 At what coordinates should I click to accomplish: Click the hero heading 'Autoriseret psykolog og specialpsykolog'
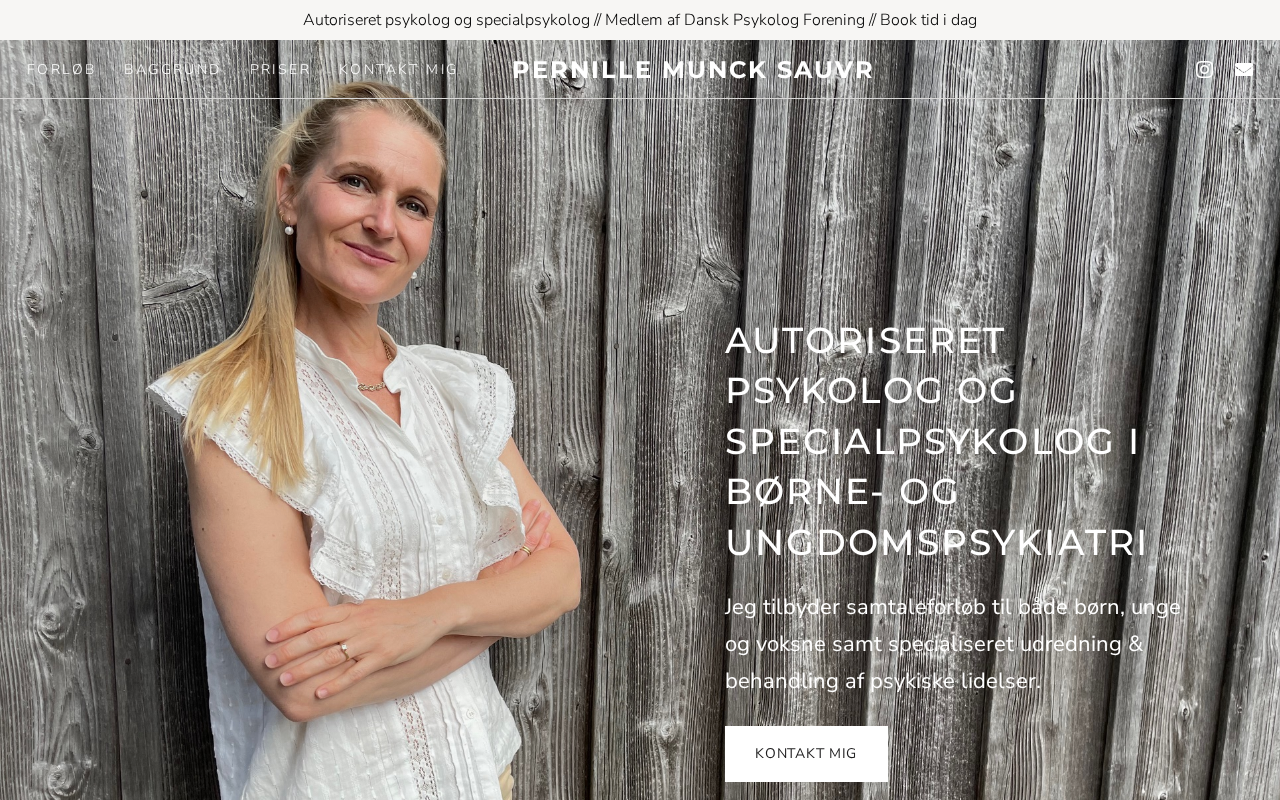click(937, 441)
